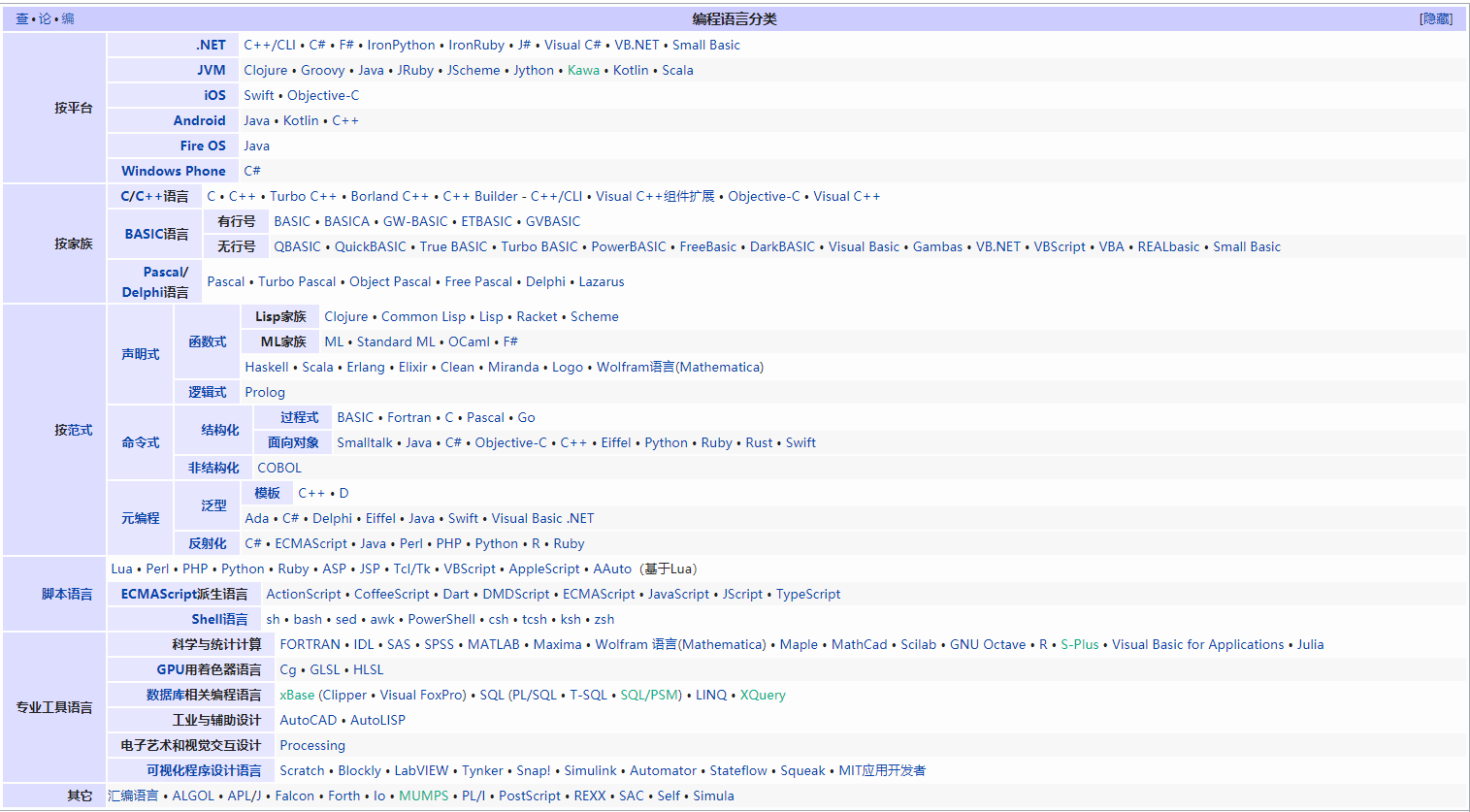Open the IronRuby link

pos(476,45)
